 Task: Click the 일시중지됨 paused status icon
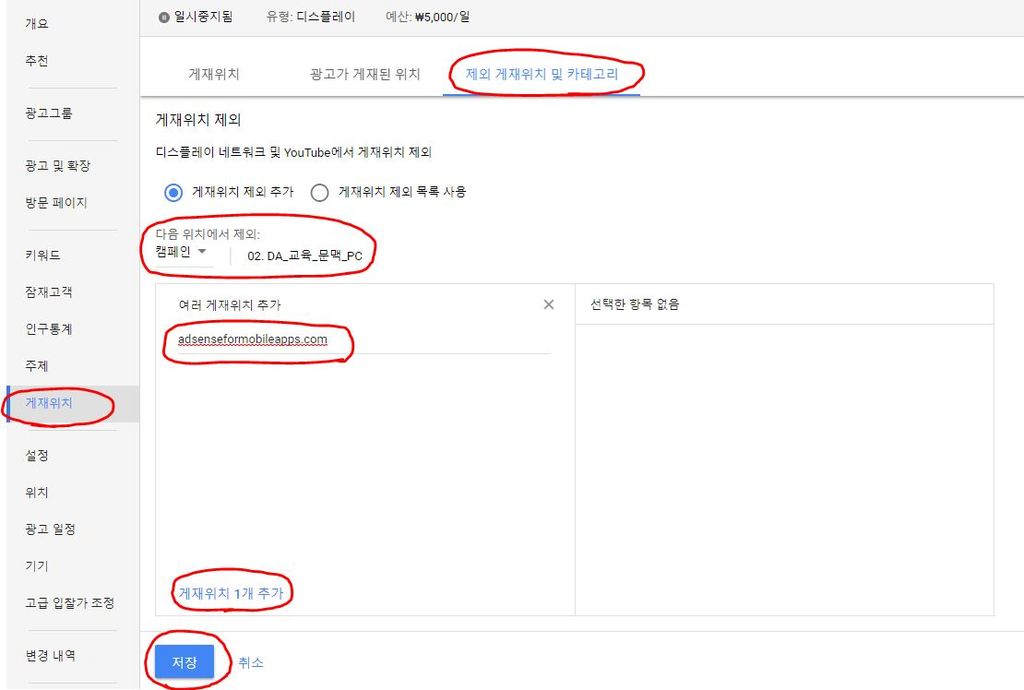click(x=164, y=17)
